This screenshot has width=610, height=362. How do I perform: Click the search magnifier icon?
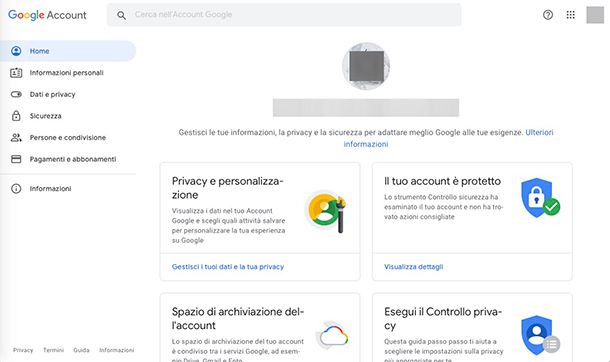tap(121, 15)
